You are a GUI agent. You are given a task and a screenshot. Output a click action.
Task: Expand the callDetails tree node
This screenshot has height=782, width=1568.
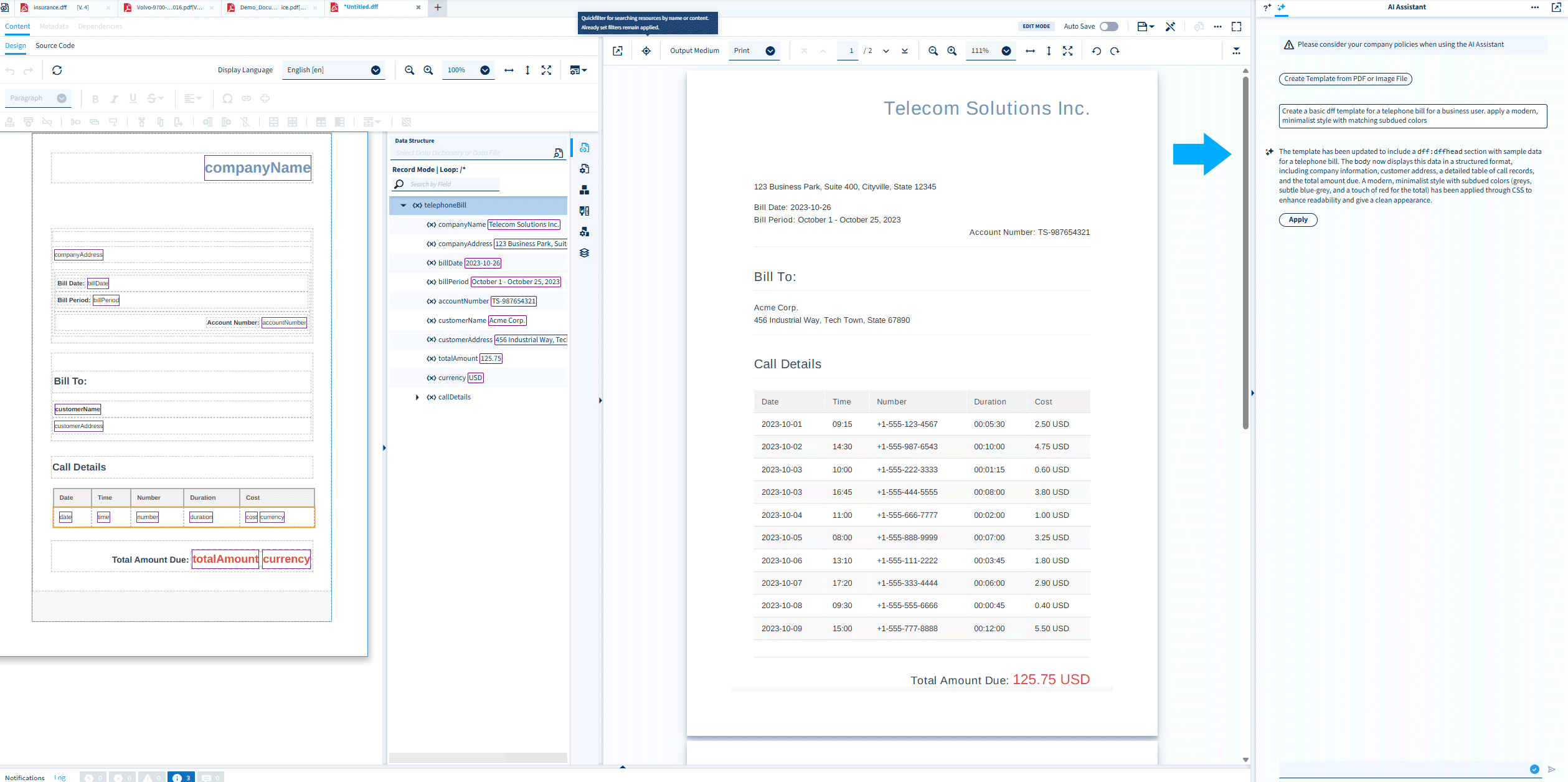pyautogui.click(x=417, y=398)
